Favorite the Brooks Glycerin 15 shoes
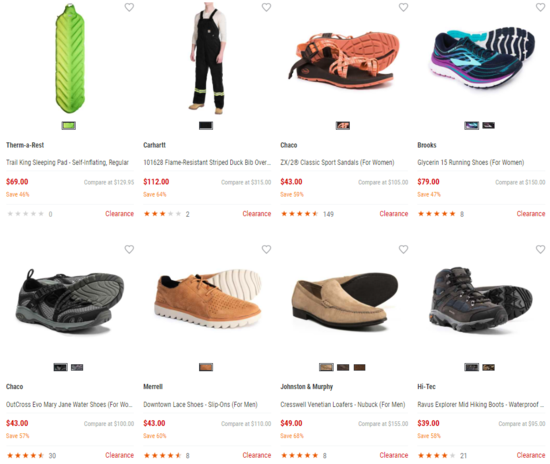550x464 pixels. pyautogui.click(x=541, y=7)
